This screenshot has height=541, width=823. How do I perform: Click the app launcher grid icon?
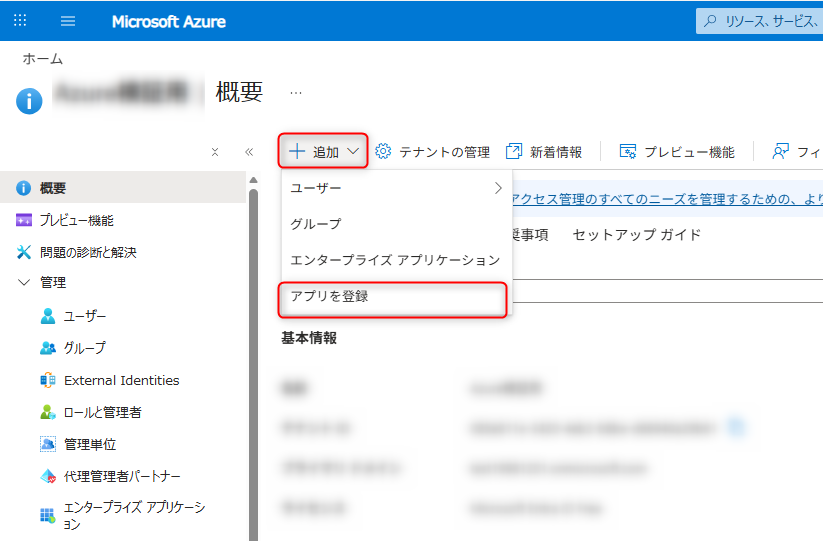tap(20, 21)
